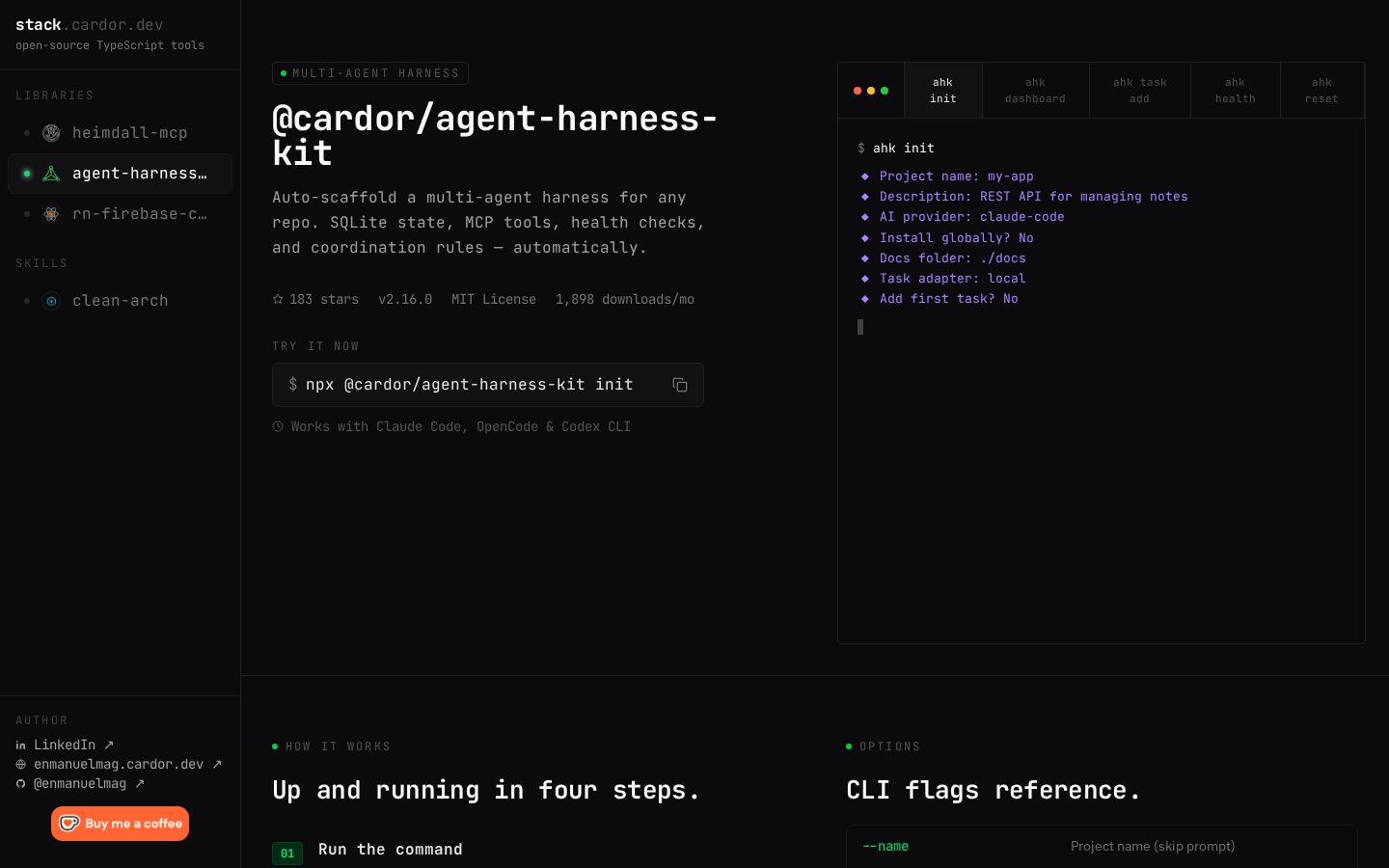The width and height of the screenshot is (1389, 868).
Task: Open the ahk health tab
Action: click(x=1236, y=91)
